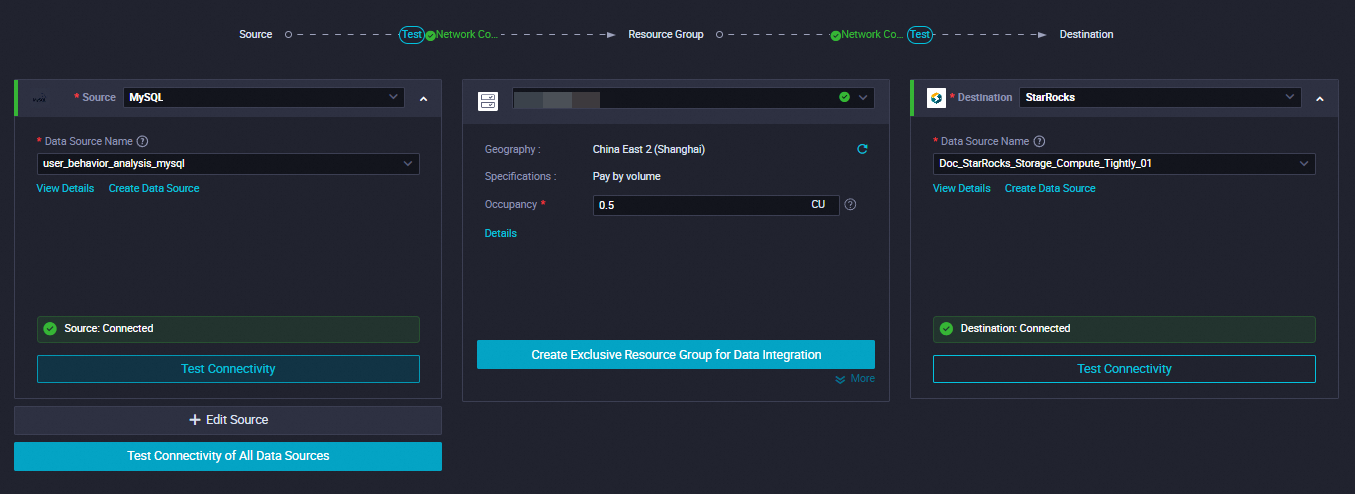Viewport: 1355px width, 494px height.
Task: Open the user_behavior_analysis_mysql data source dropdown
Action: click(x=228, y=163)
